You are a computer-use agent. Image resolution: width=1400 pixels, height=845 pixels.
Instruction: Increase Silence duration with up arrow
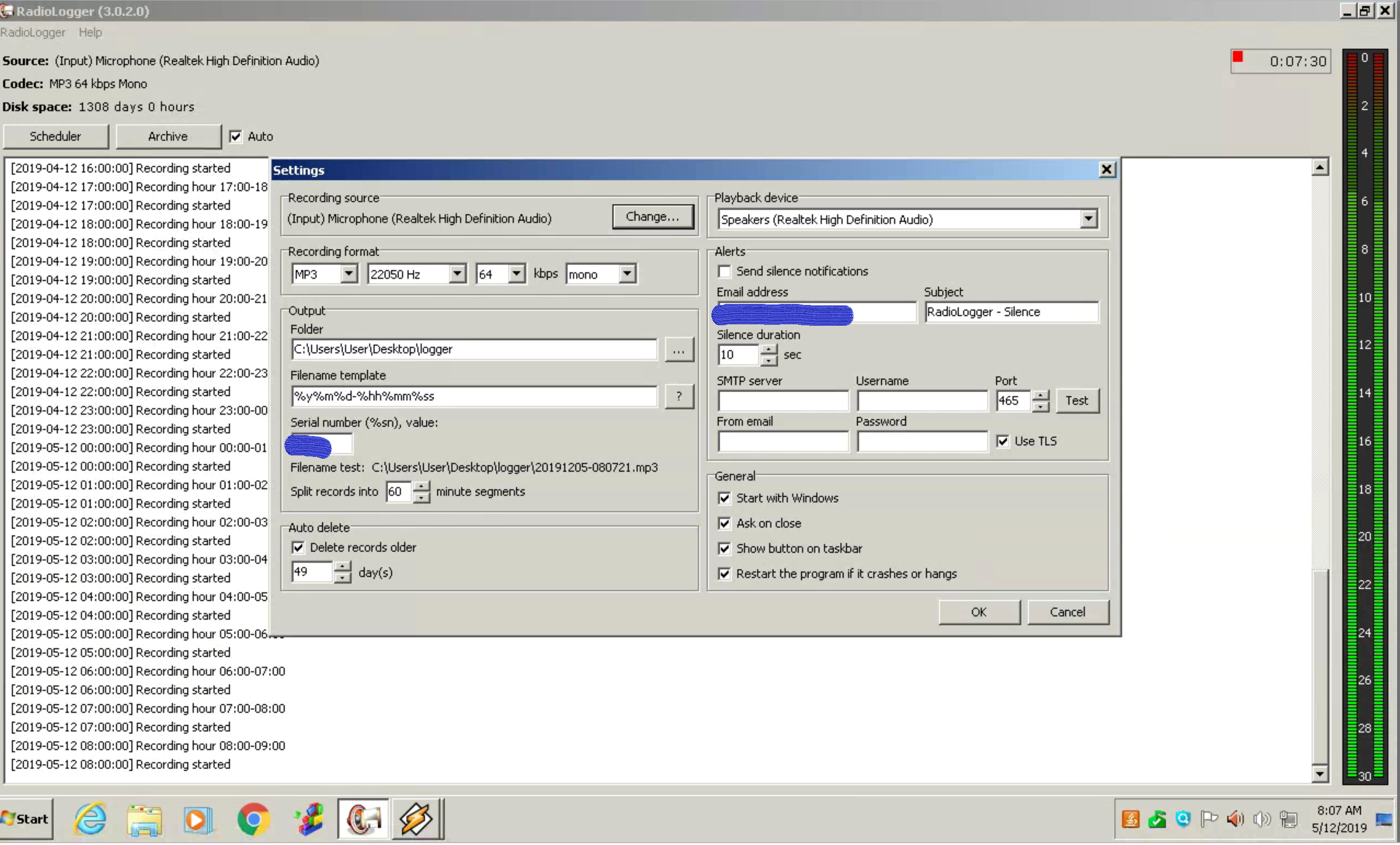click(768, 349)
